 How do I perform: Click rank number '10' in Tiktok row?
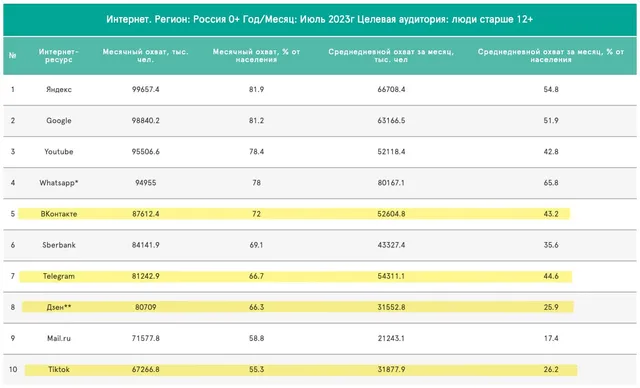pos(13,369)
